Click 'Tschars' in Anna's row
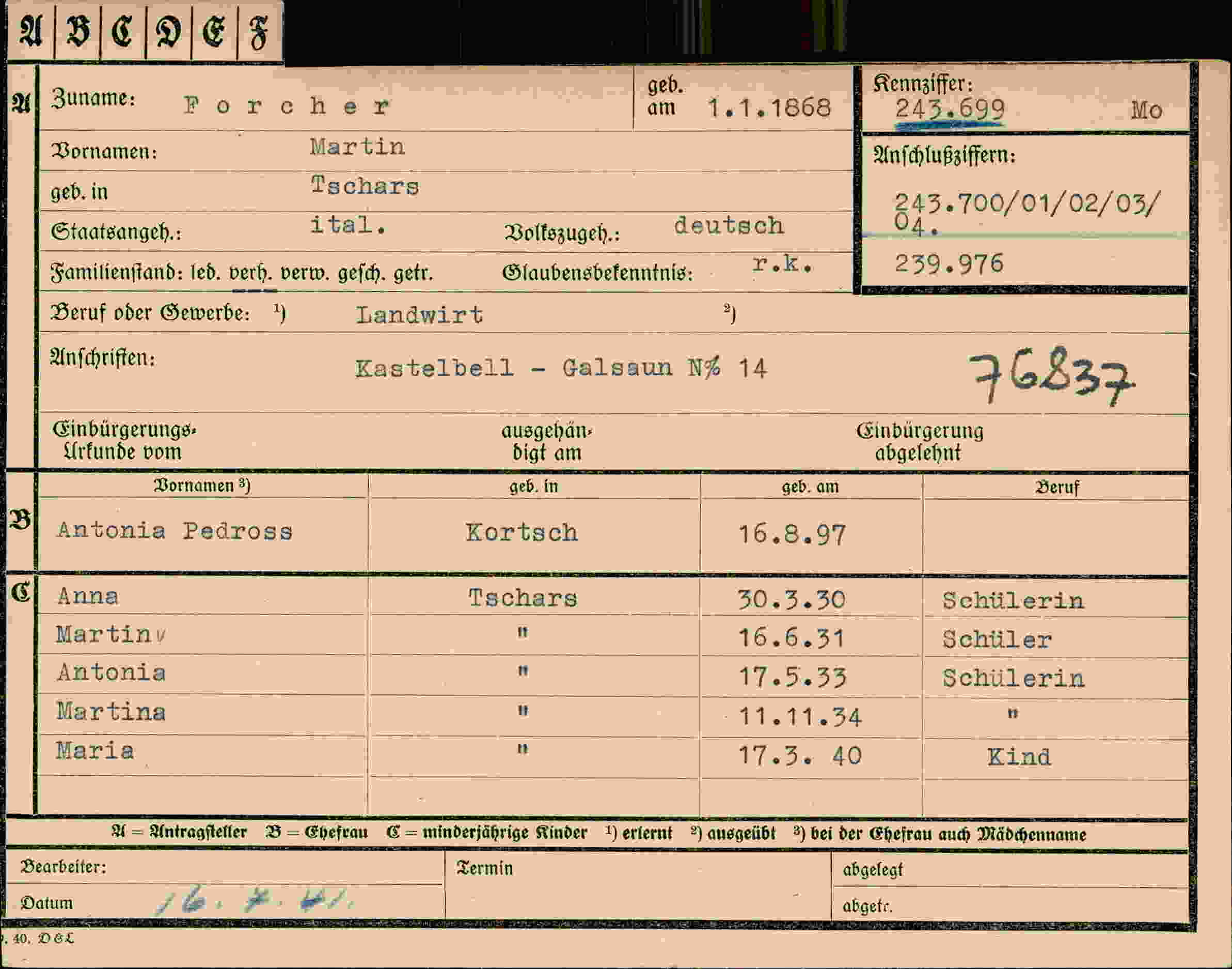Image resolution: width=1232 pixels, height=969 pixels. pyautogui.click(x=523, y=598)
